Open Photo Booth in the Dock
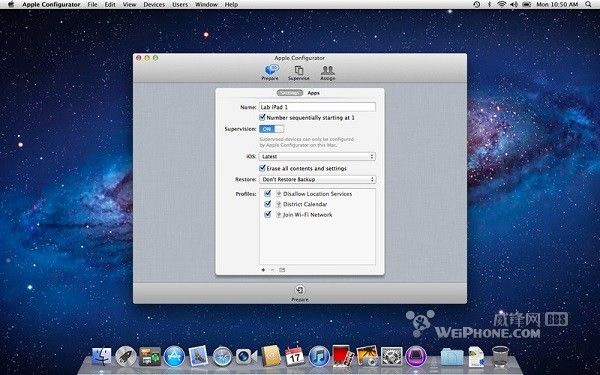Viewport: 600px width, 375px height. coord(343,356)
